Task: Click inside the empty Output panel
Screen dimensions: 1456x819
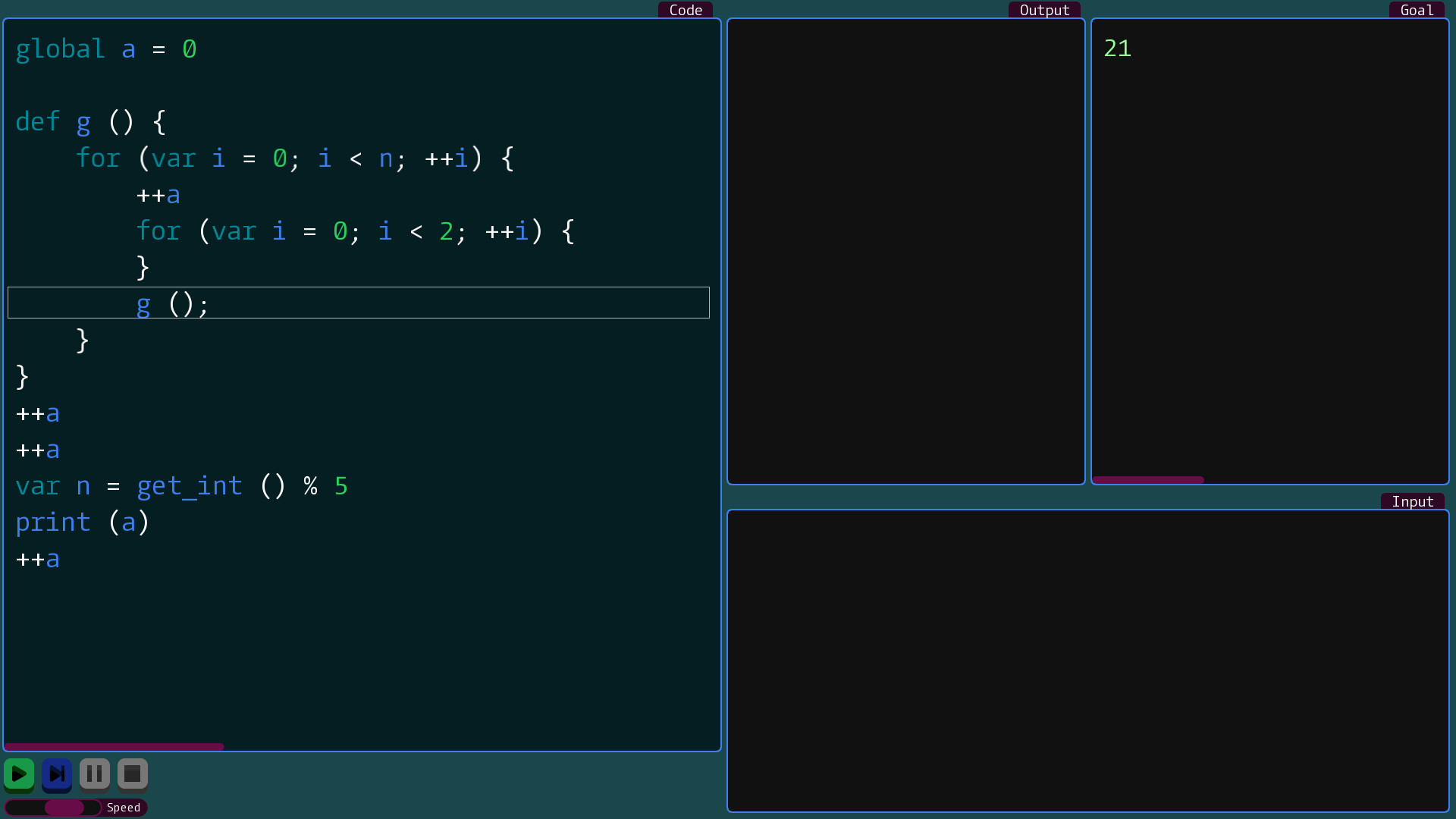Action: point(906,251)
